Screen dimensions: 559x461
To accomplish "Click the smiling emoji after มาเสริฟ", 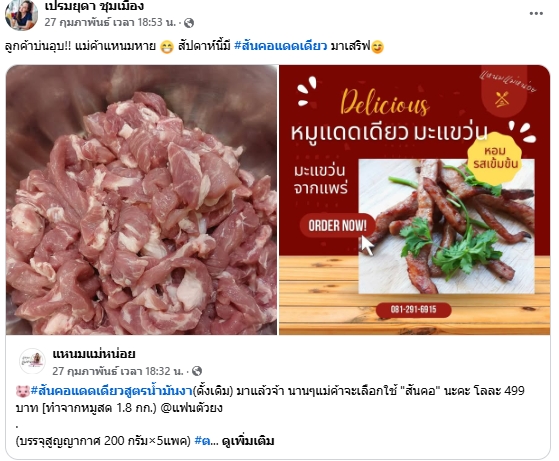I will 378,47.
